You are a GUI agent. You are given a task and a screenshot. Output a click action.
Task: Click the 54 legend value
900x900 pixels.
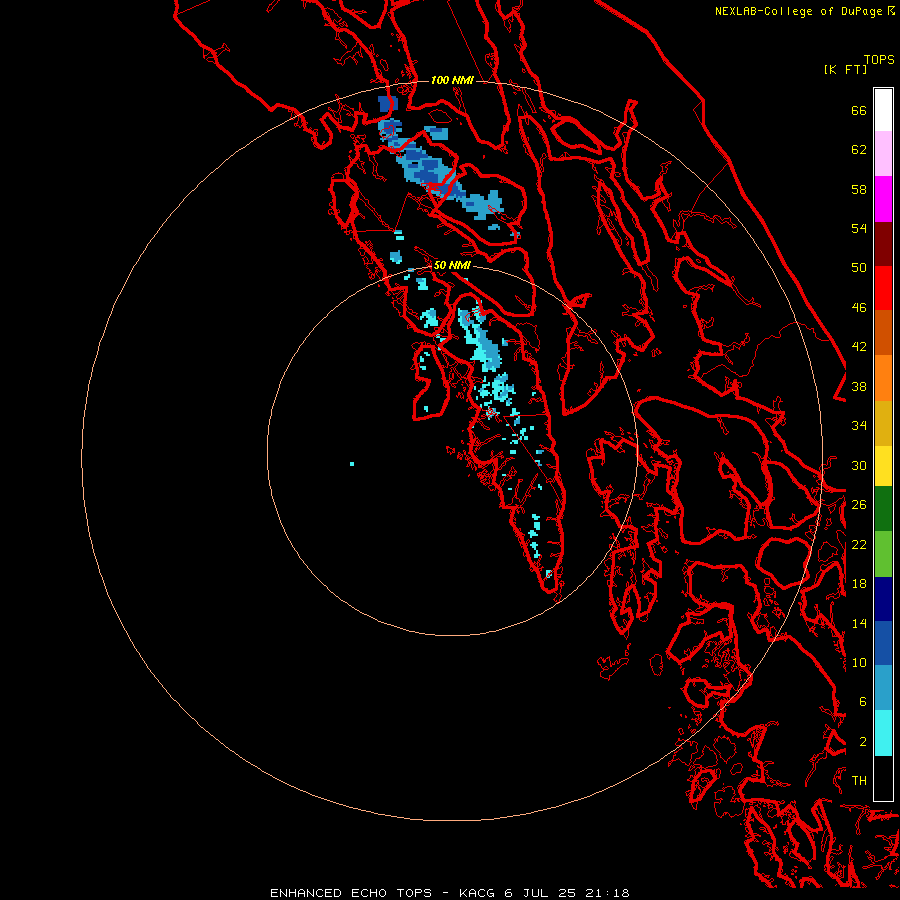click(x=859, y=228)
